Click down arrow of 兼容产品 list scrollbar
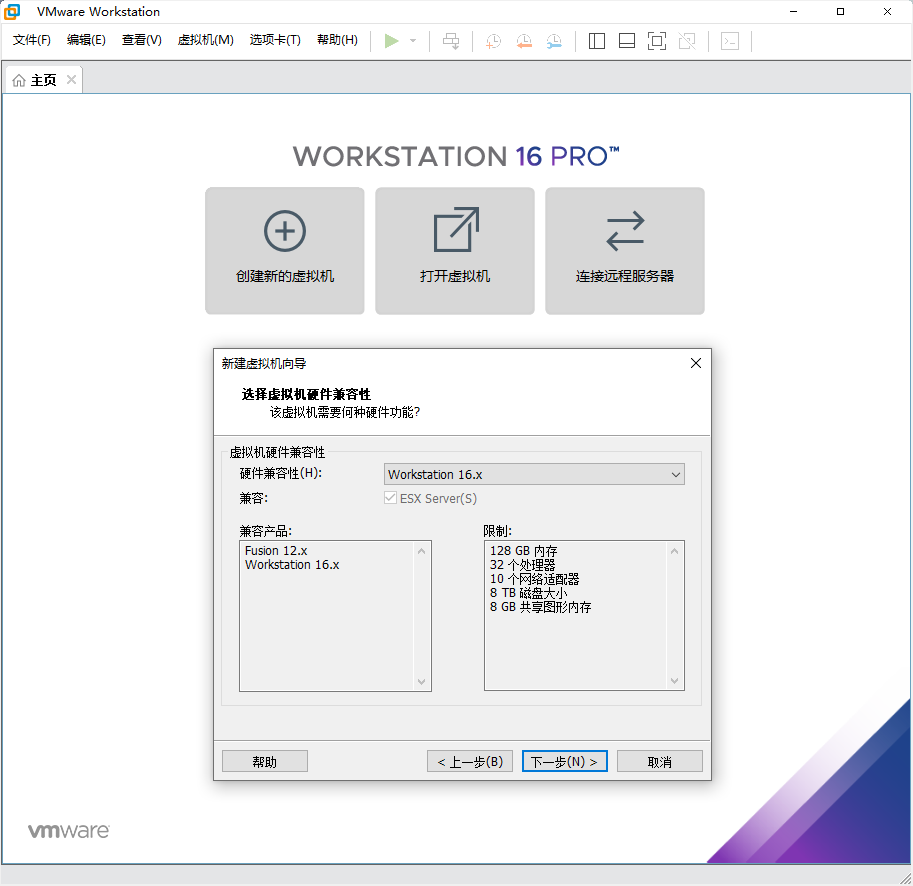Screen dimensions: 913x886 pos(422,682)
